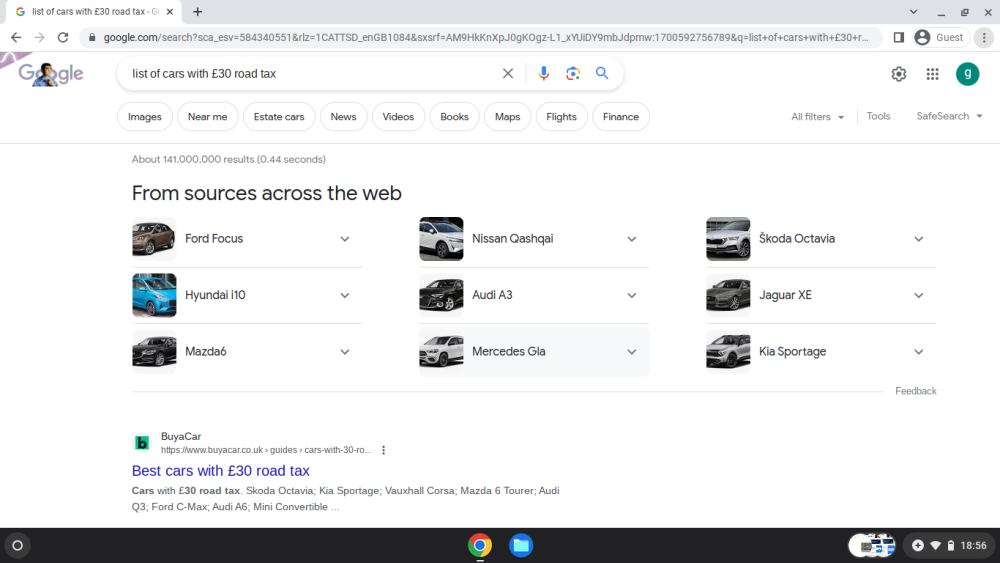1000x563 pixels.
Task: Open Best cars with £30 road tax
Action: 221,471
